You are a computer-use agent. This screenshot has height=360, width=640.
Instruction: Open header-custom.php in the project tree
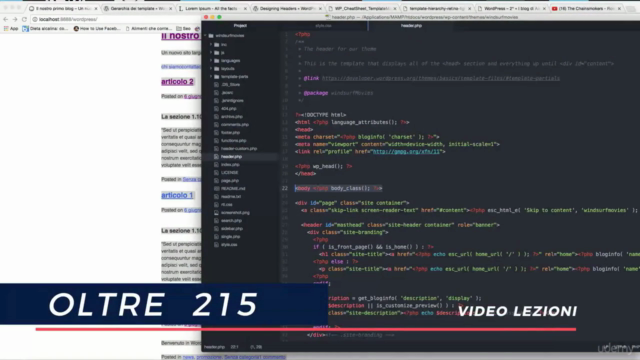[x=239, y=149]
